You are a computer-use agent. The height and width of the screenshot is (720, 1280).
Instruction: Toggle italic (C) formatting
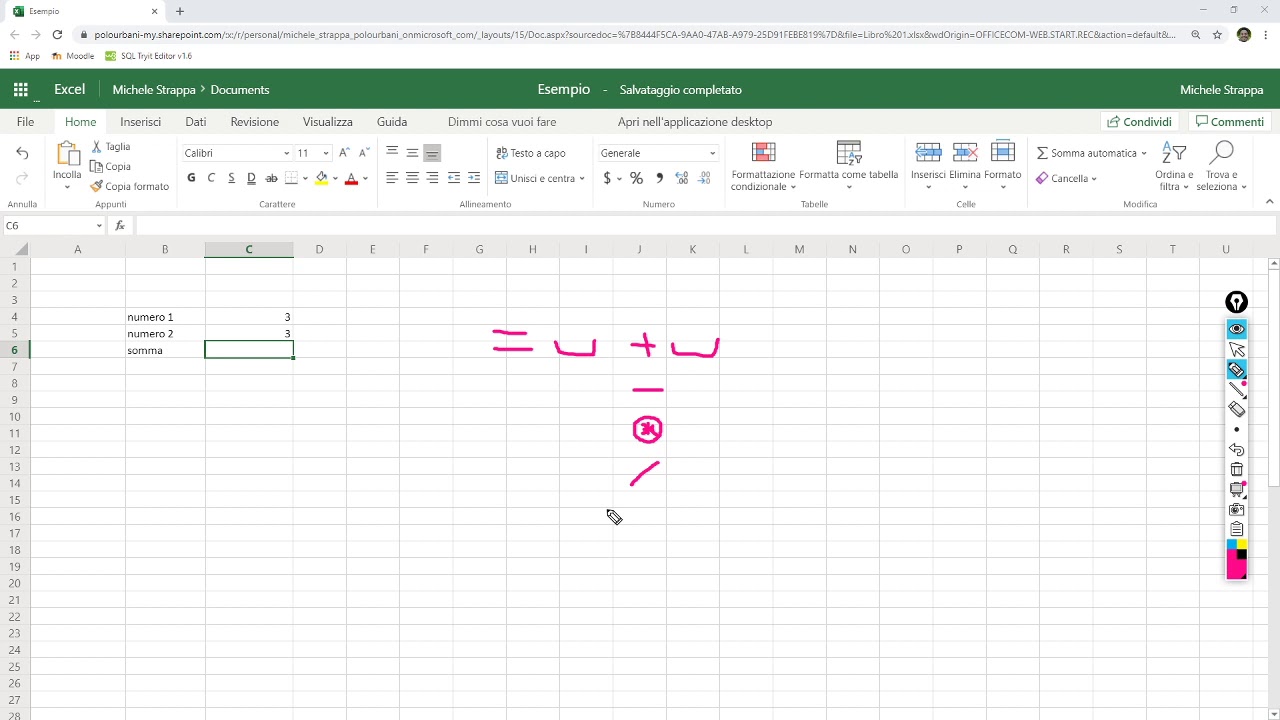[x=211, y=178]
